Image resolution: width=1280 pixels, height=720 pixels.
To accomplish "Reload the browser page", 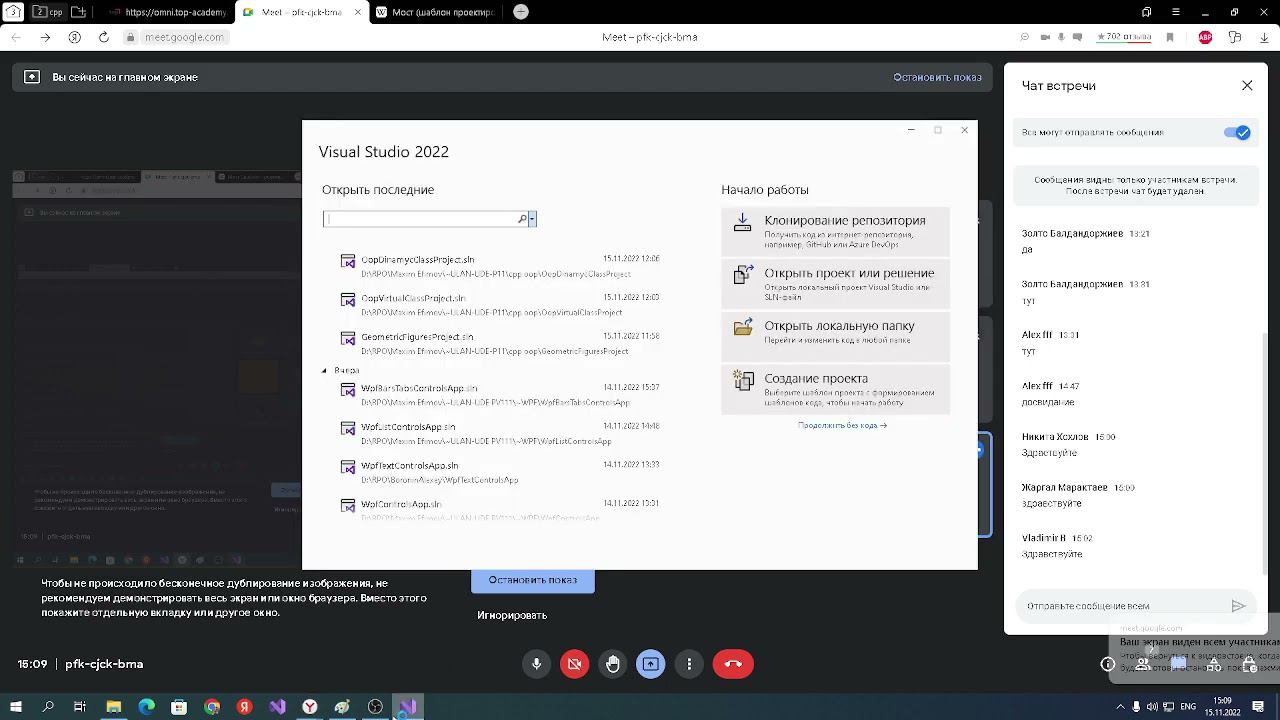I will tap(104, 37).
